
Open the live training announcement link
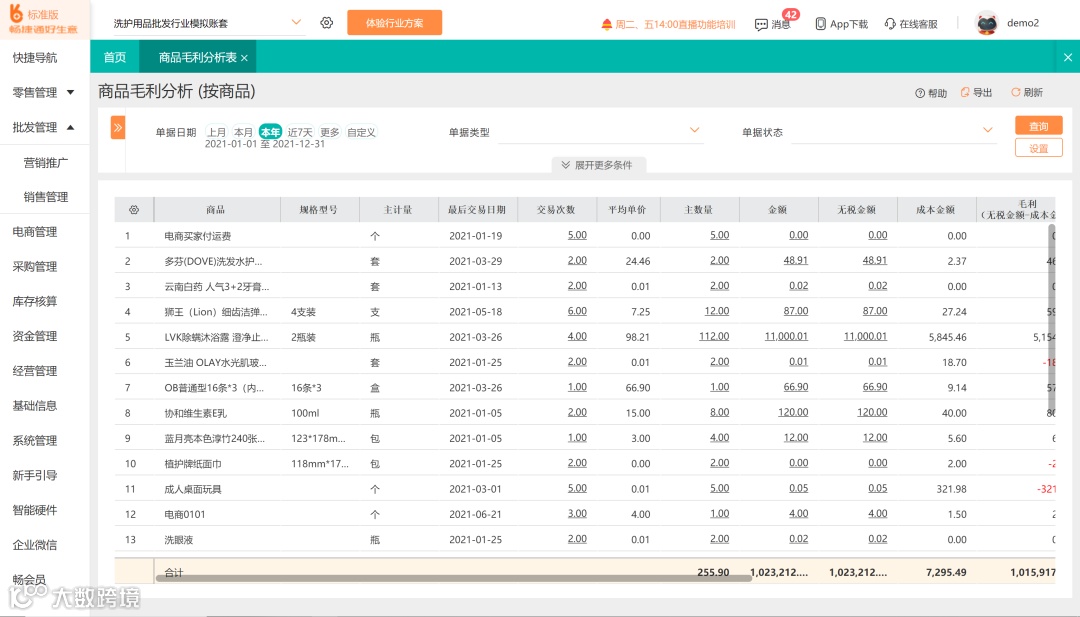tap(675, 24)
